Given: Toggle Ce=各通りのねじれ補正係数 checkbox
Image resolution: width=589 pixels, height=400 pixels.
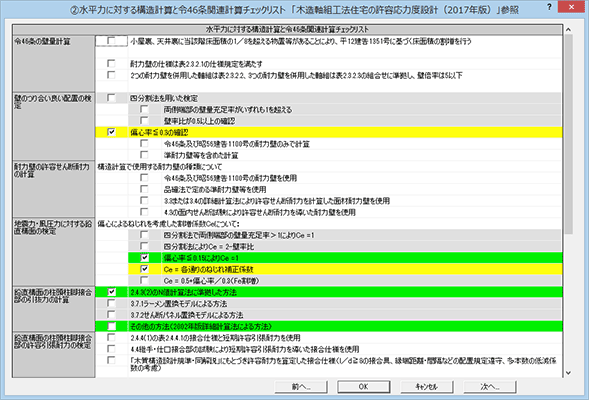Looking at the screenshot, I should point(144,269).
